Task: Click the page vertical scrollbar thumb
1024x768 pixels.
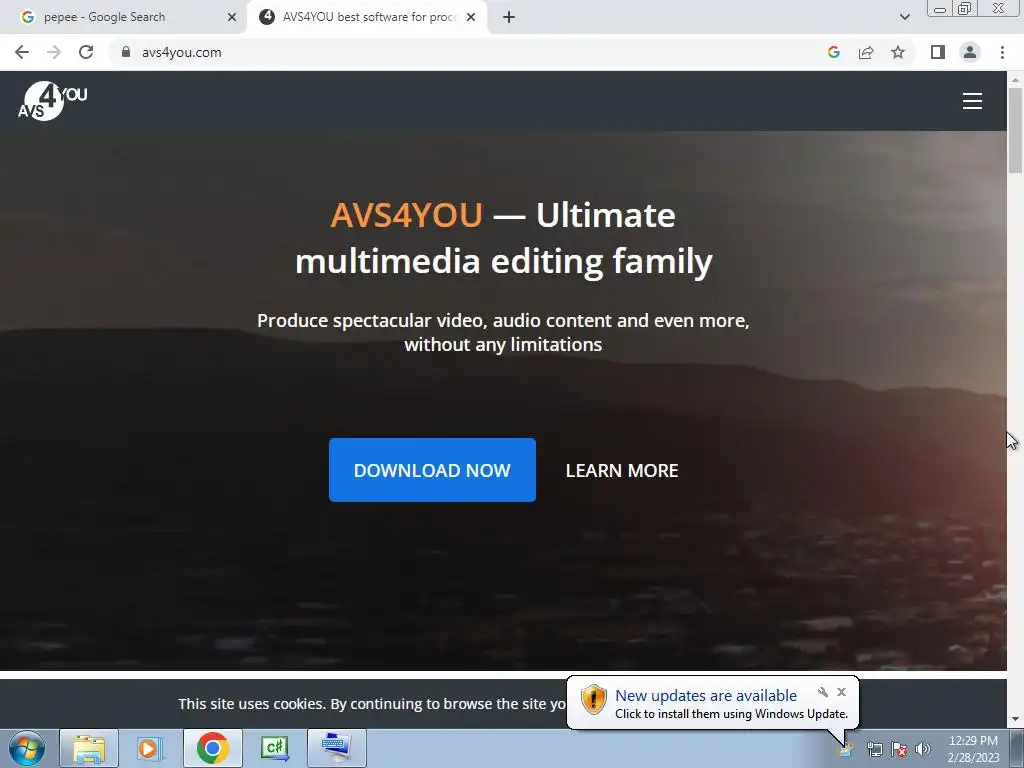Action: (1015, 131)
